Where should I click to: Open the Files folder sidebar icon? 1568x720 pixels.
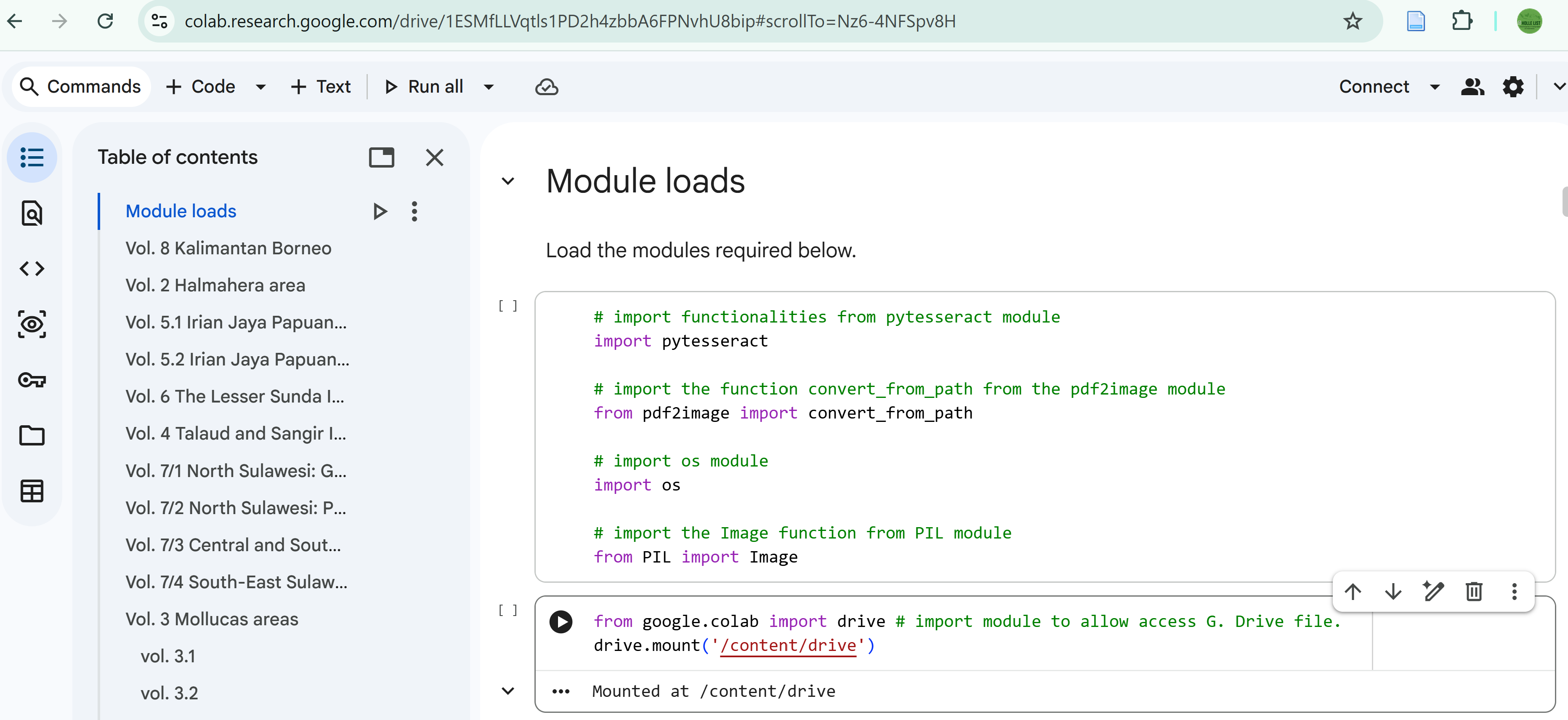(32, 435)
